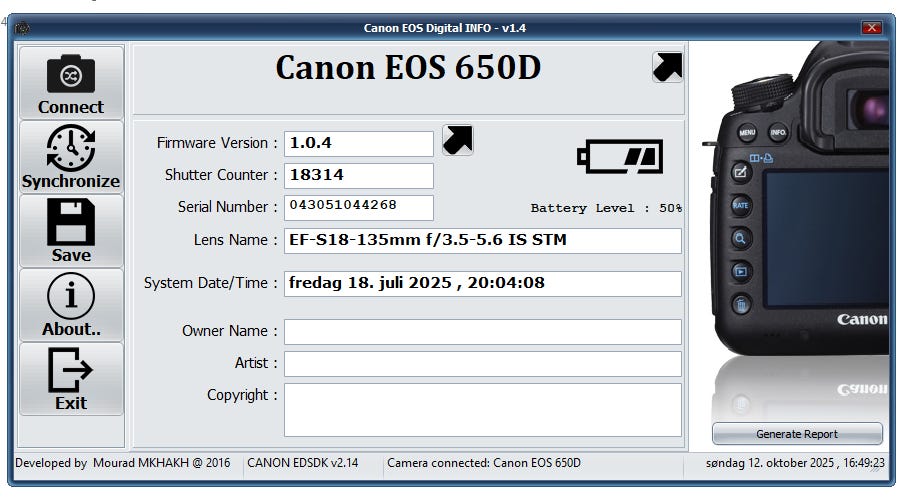Click the 'Canon EOS 650D' heading

pyautogui.click(x=408, y=67)
